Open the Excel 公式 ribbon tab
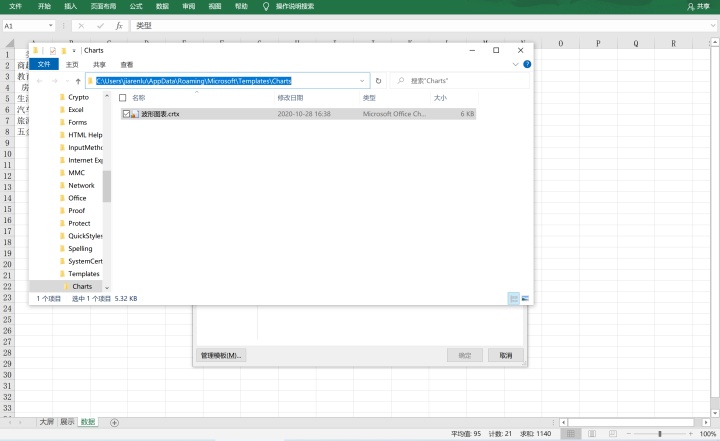This screenshot has height=441, width=720. point(136,6)
